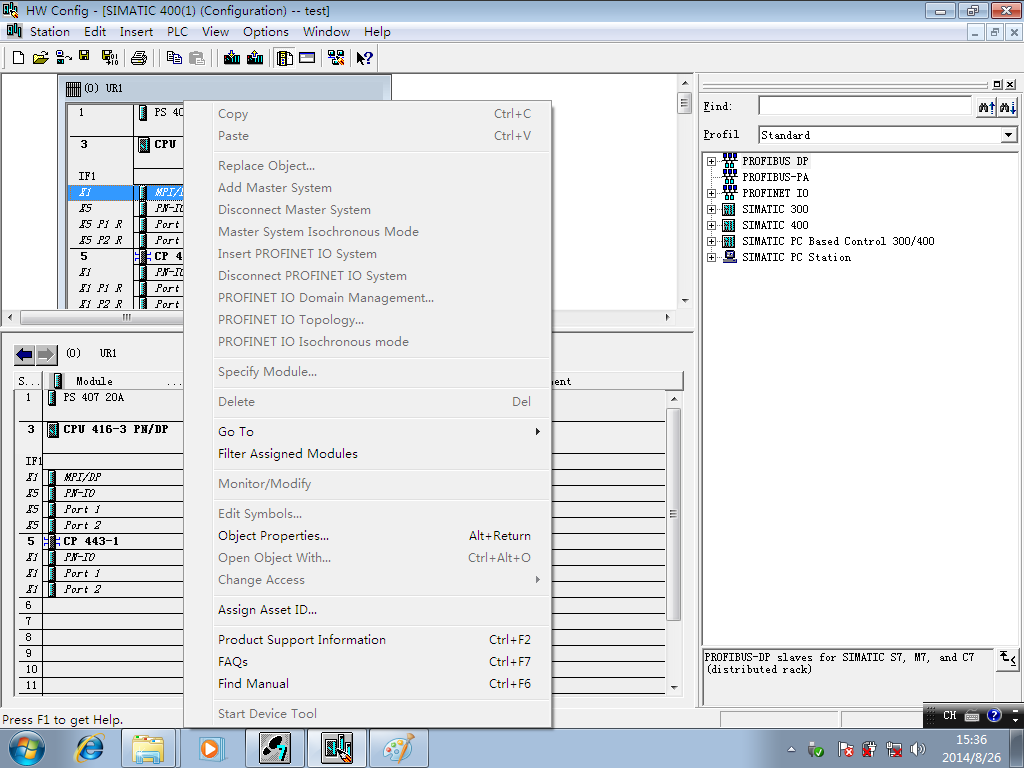
Task: Click the Paste toolbar icon
Action: click(x=197, y=58)
